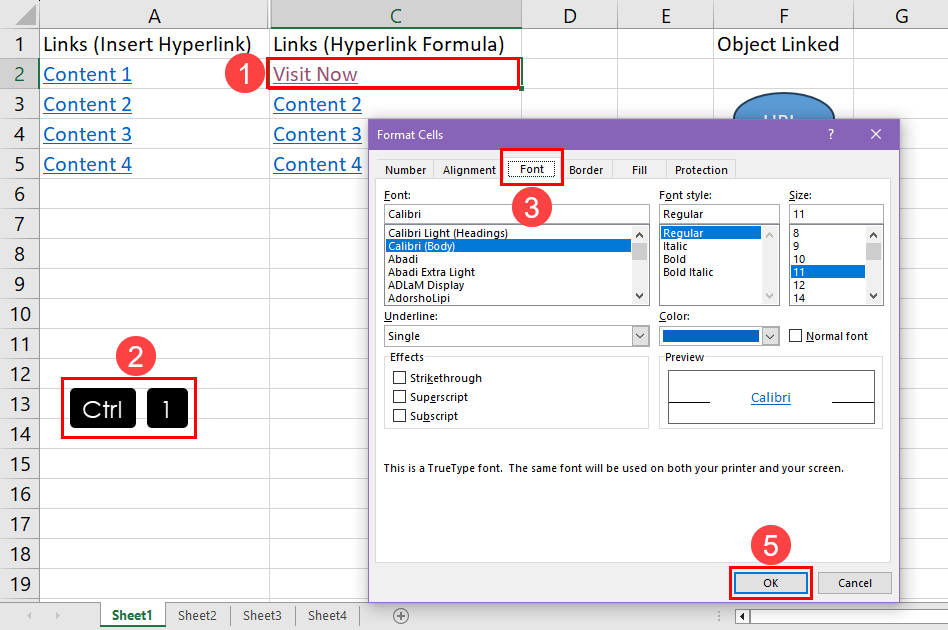This screenshot has width=948, height=630.
Task: Switch to the Border tab
Action: (586, 170)
